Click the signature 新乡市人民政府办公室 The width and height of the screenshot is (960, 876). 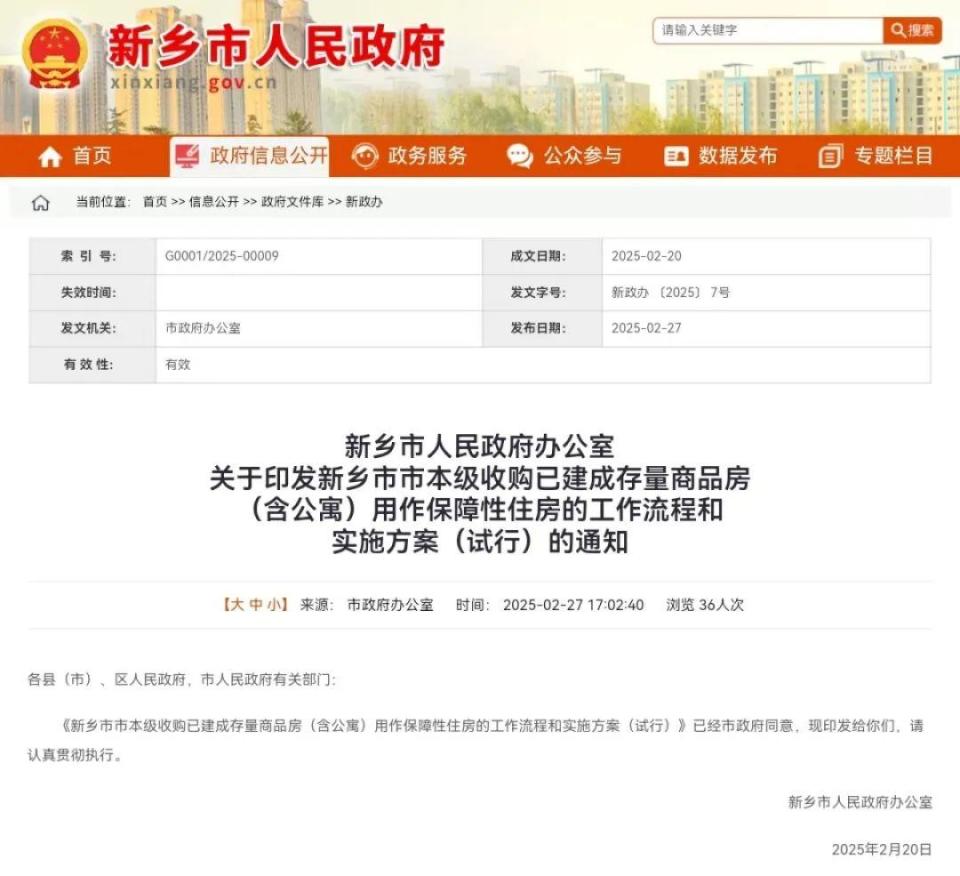click(860, 802)
